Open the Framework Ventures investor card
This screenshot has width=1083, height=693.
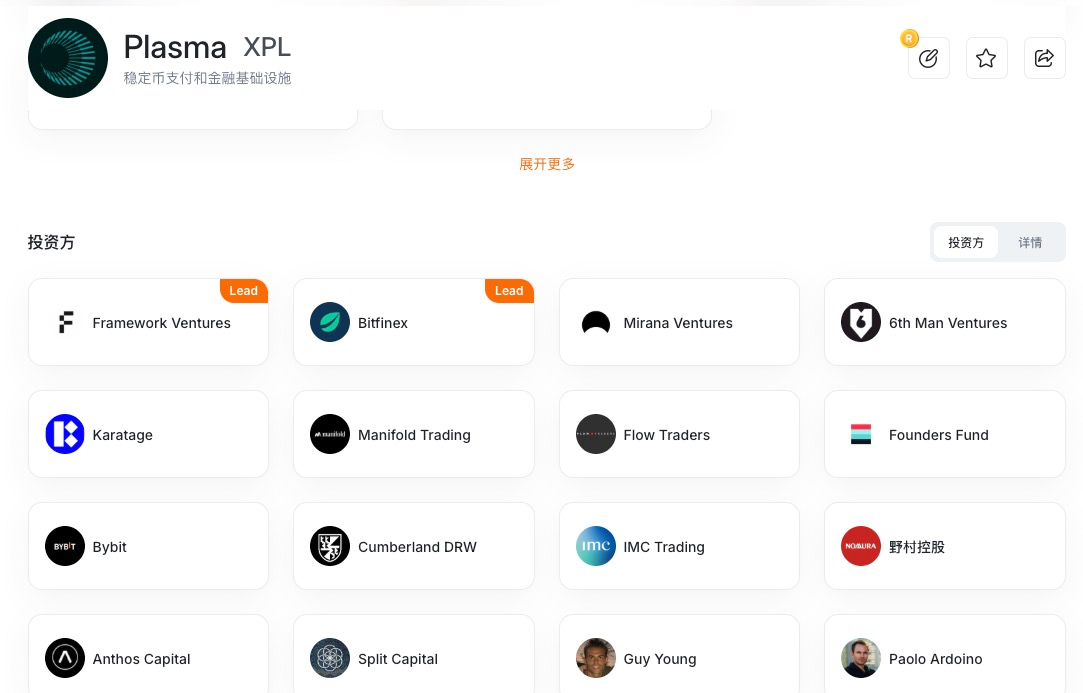148,322
